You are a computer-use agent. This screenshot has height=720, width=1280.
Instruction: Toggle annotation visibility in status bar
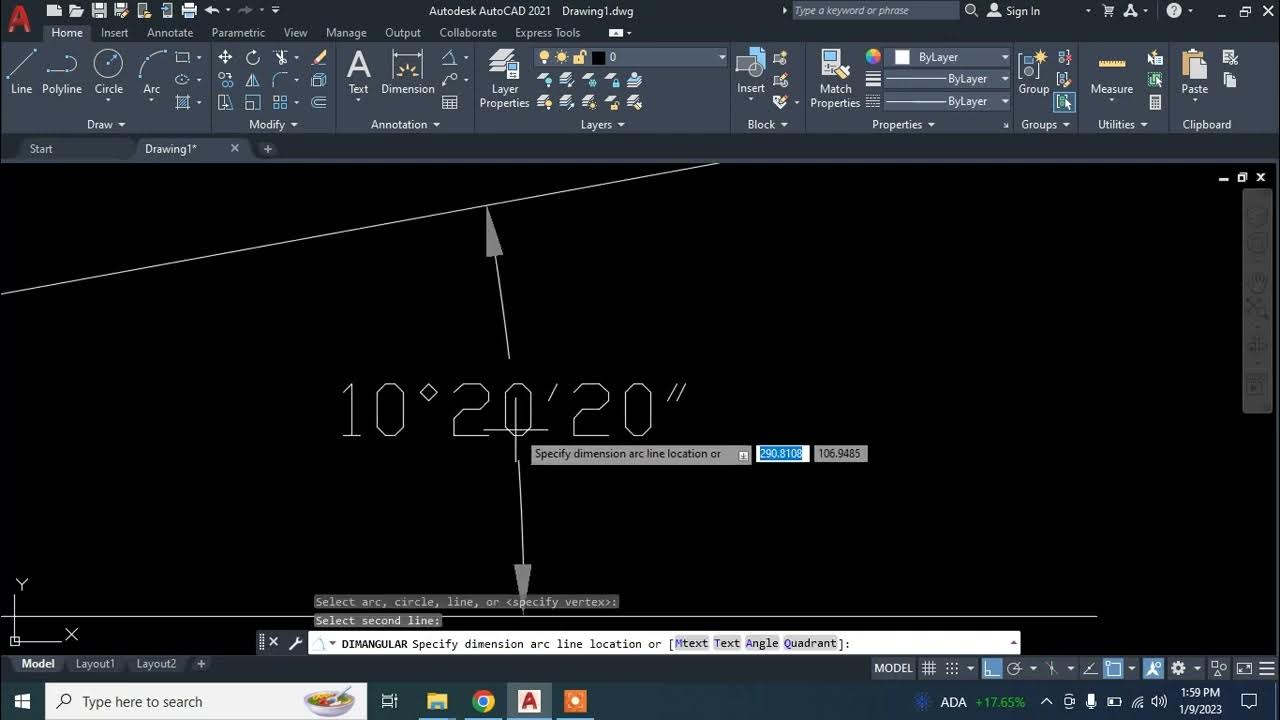tap(1153, 668)
